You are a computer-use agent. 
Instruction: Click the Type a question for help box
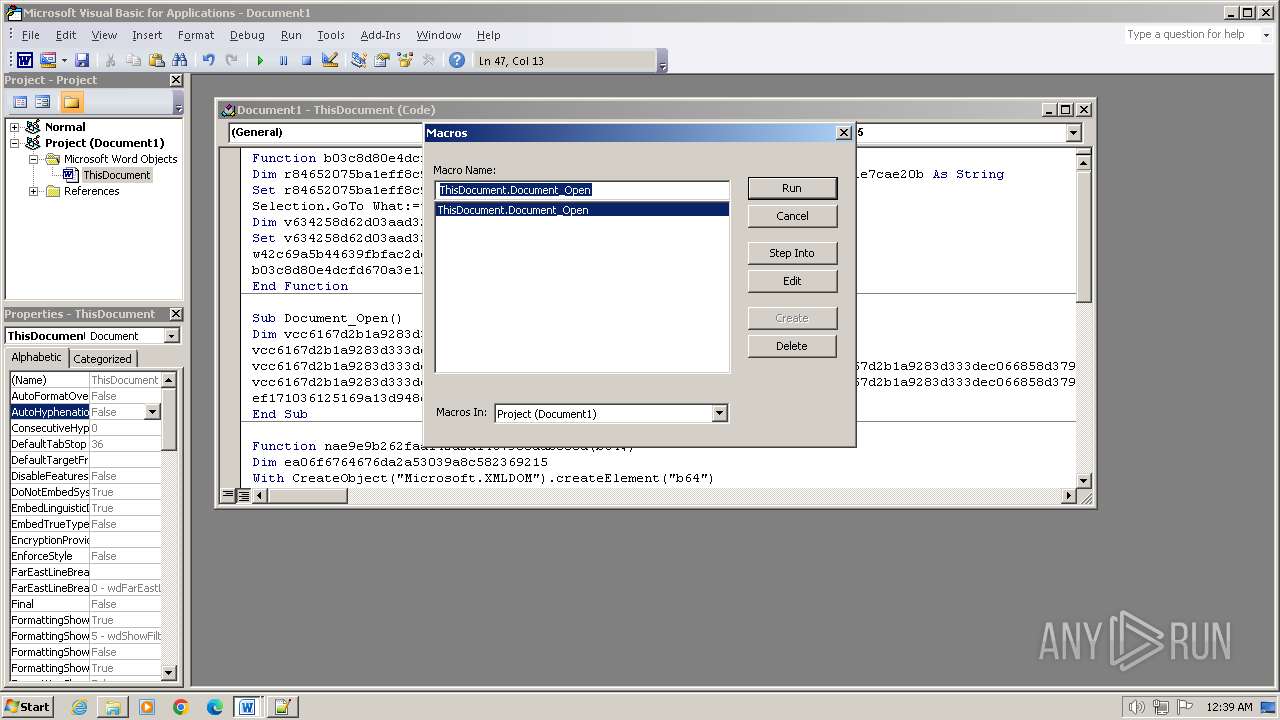(x=1190, y=34)
